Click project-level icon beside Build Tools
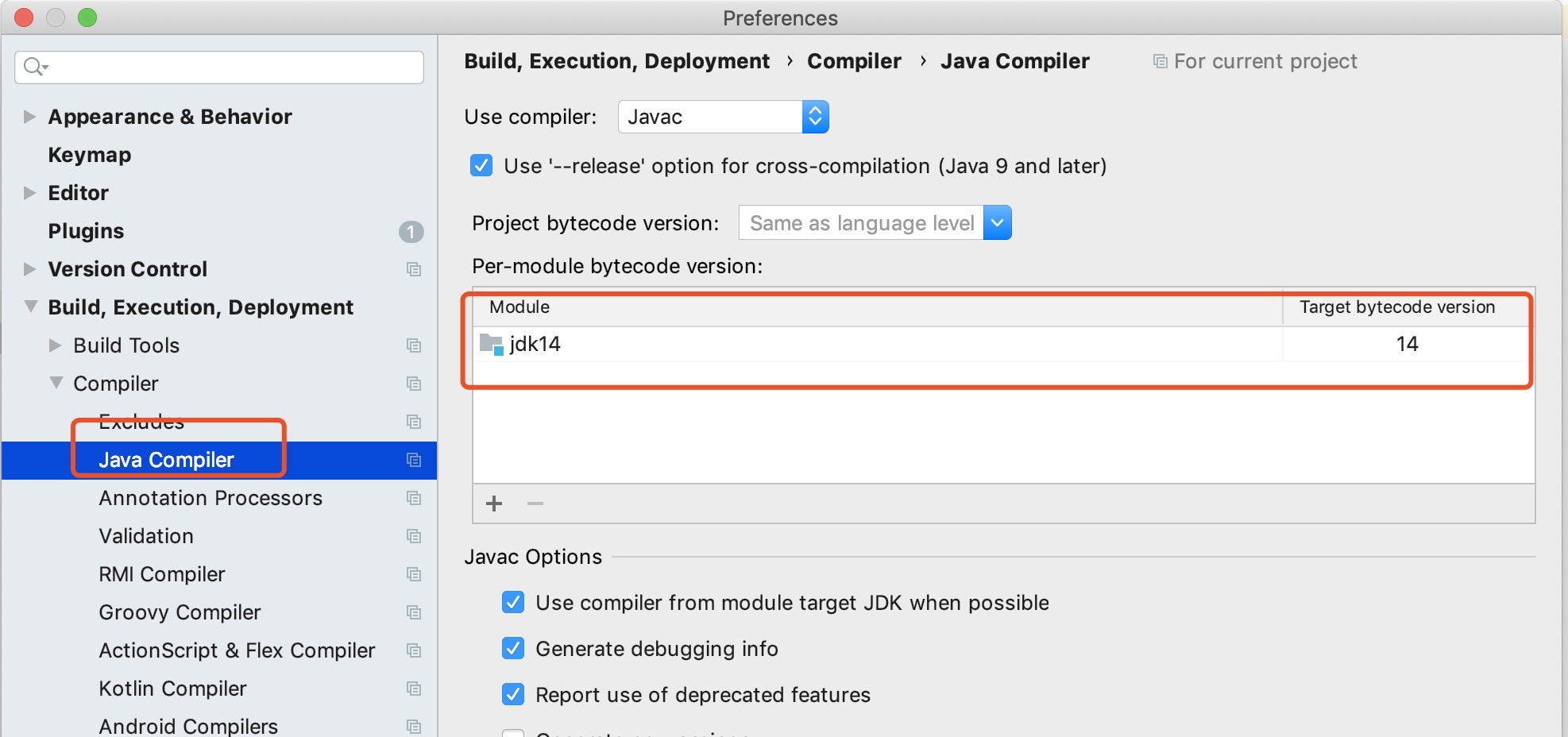 tap(414, 345)
